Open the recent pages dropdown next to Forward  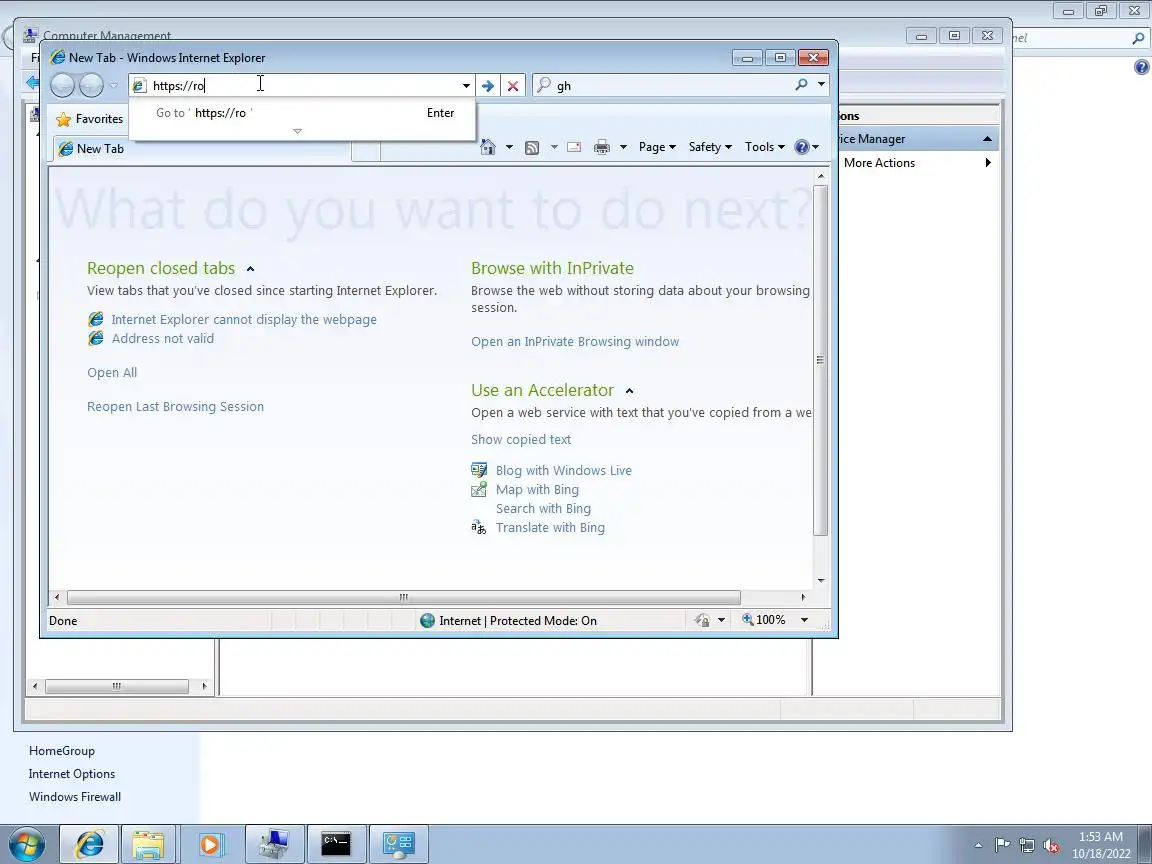tap(113, 85)
